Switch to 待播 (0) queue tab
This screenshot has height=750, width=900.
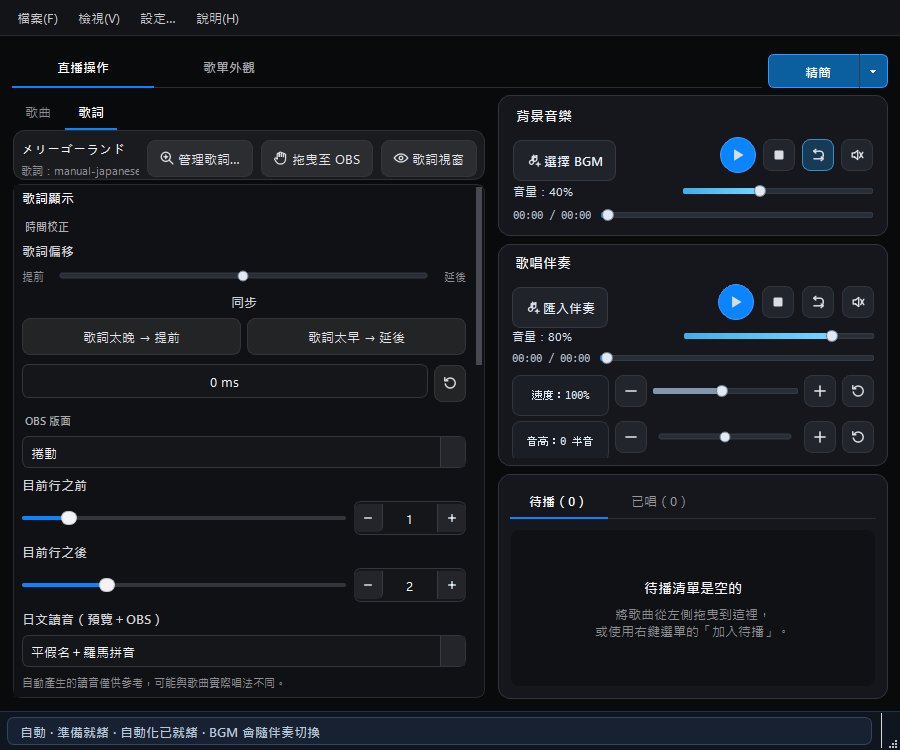557,502
